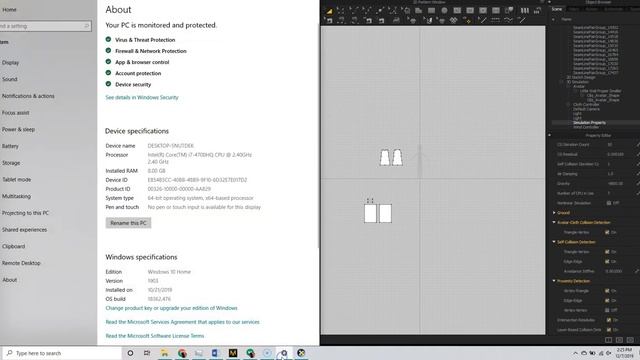Open Sound settings in sidebar
This screenshot has height=360, width=640.
tap(10, 79)
